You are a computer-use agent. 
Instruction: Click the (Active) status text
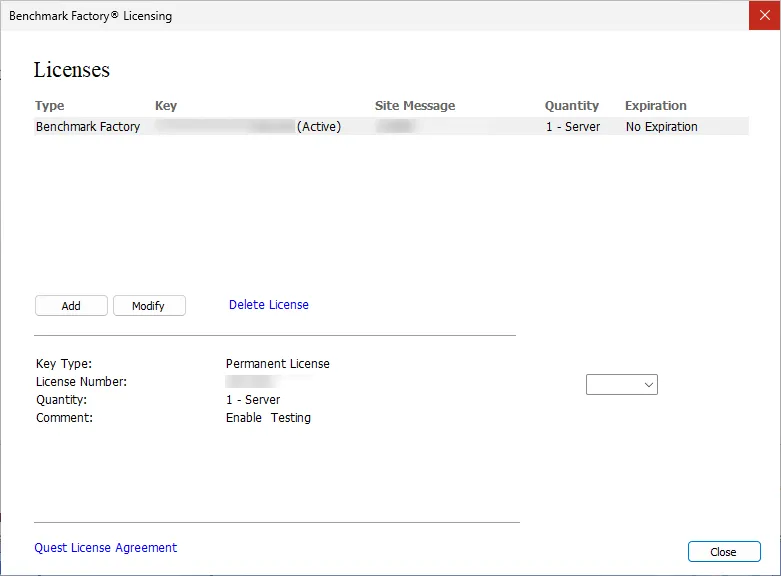[x=319, y=127]
